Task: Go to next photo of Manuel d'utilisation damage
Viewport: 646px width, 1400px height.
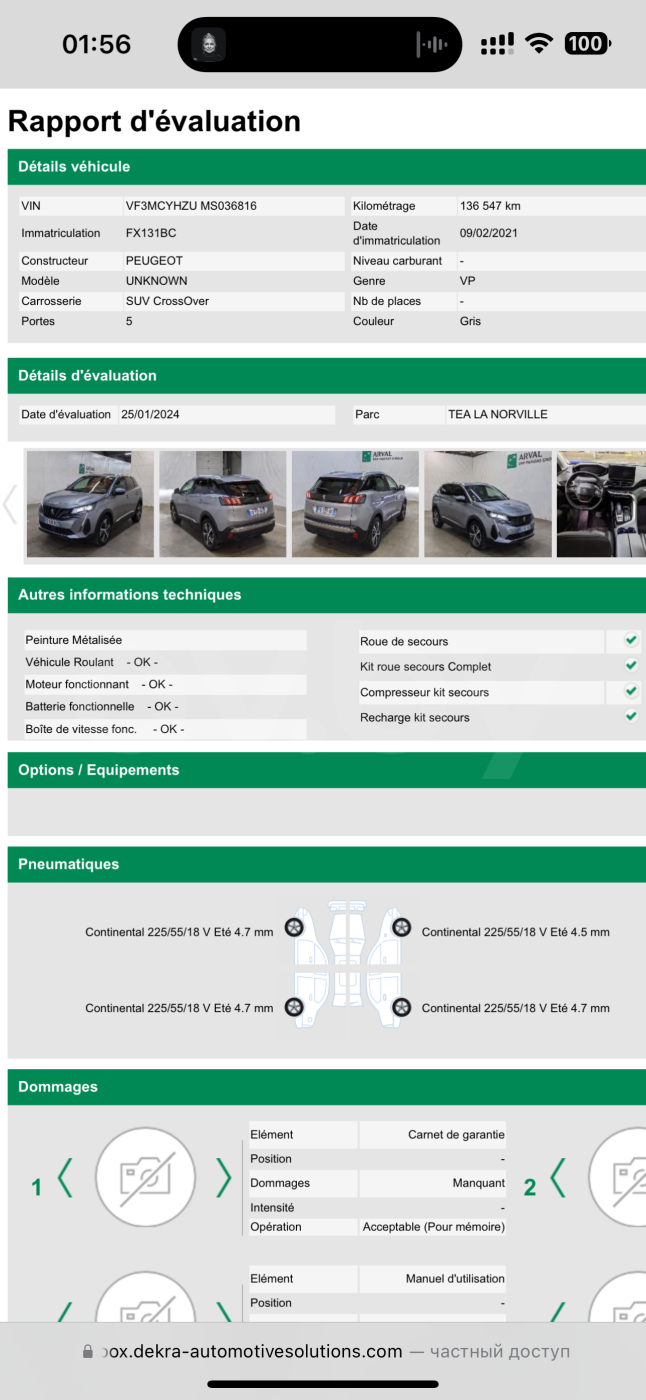Action: [x=224, y=1314]
